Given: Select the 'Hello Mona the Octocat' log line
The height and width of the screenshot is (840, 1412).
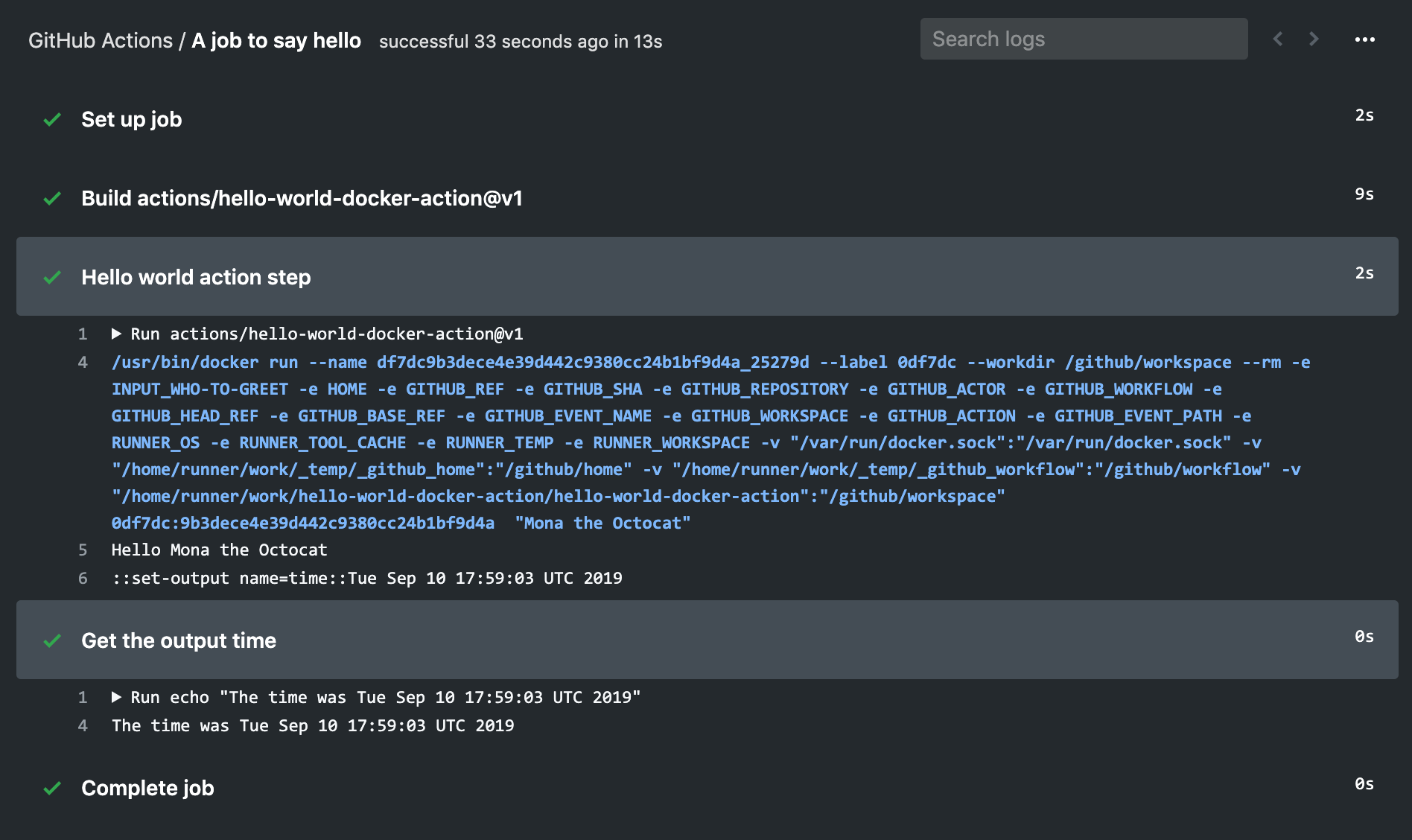Looking at the screenshot, I should pyautogui.click(x=219, y=550).
